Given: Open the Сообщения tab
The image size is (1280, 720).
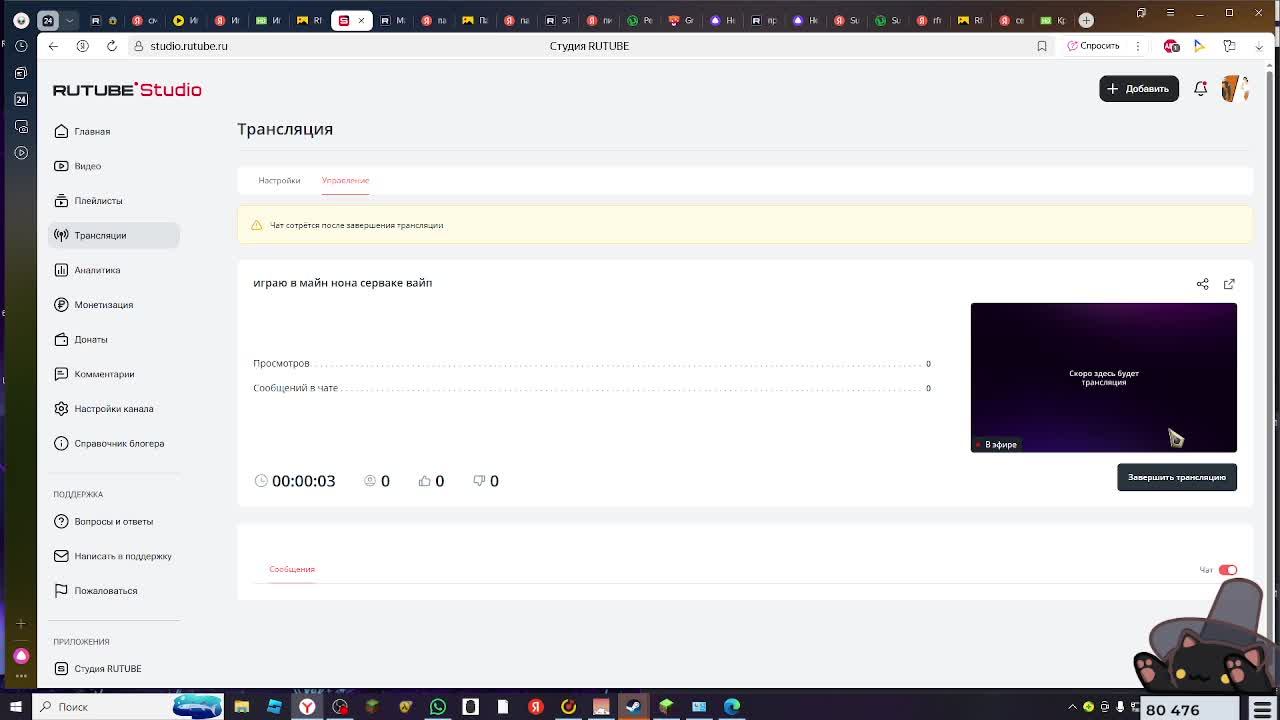Looking at the screenshot, I should [x=292, y=569].
